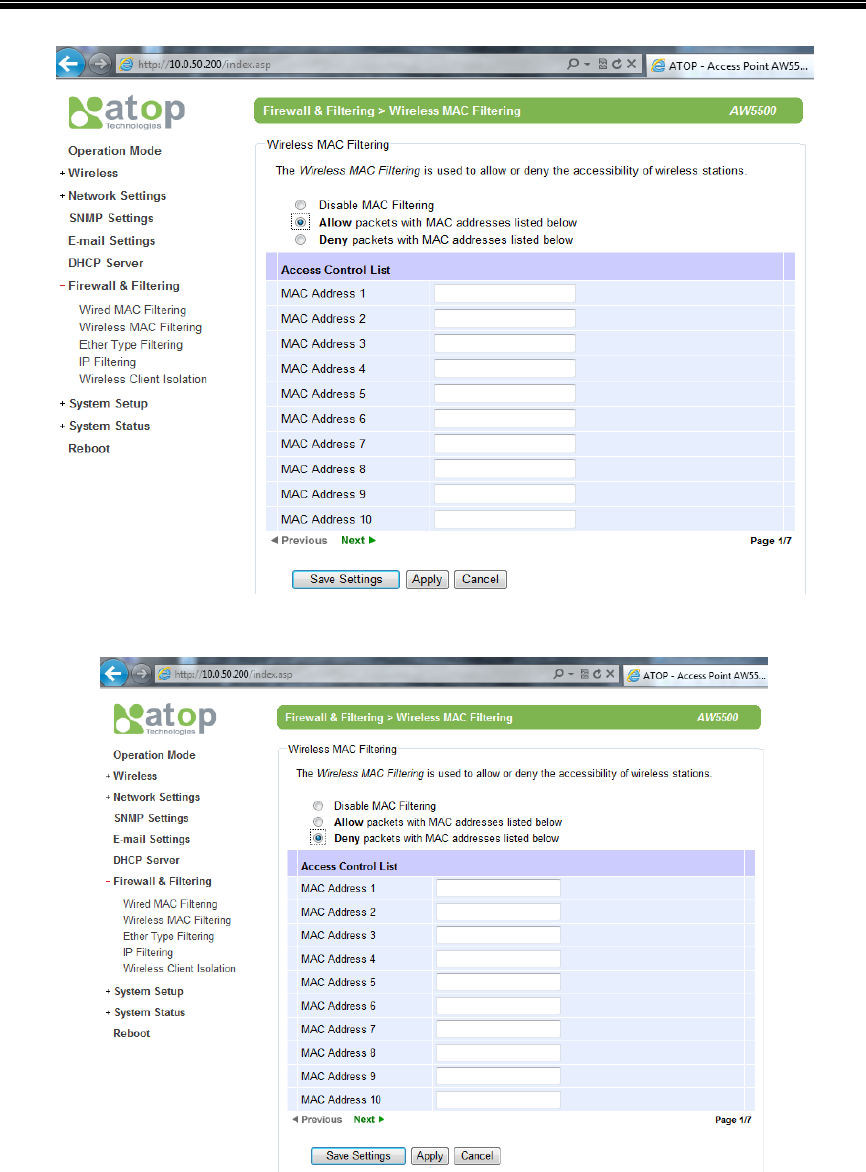The image size is (866, 1172).
Task: Open Operation Mode in upper sidebar
Action: (115, 151)
